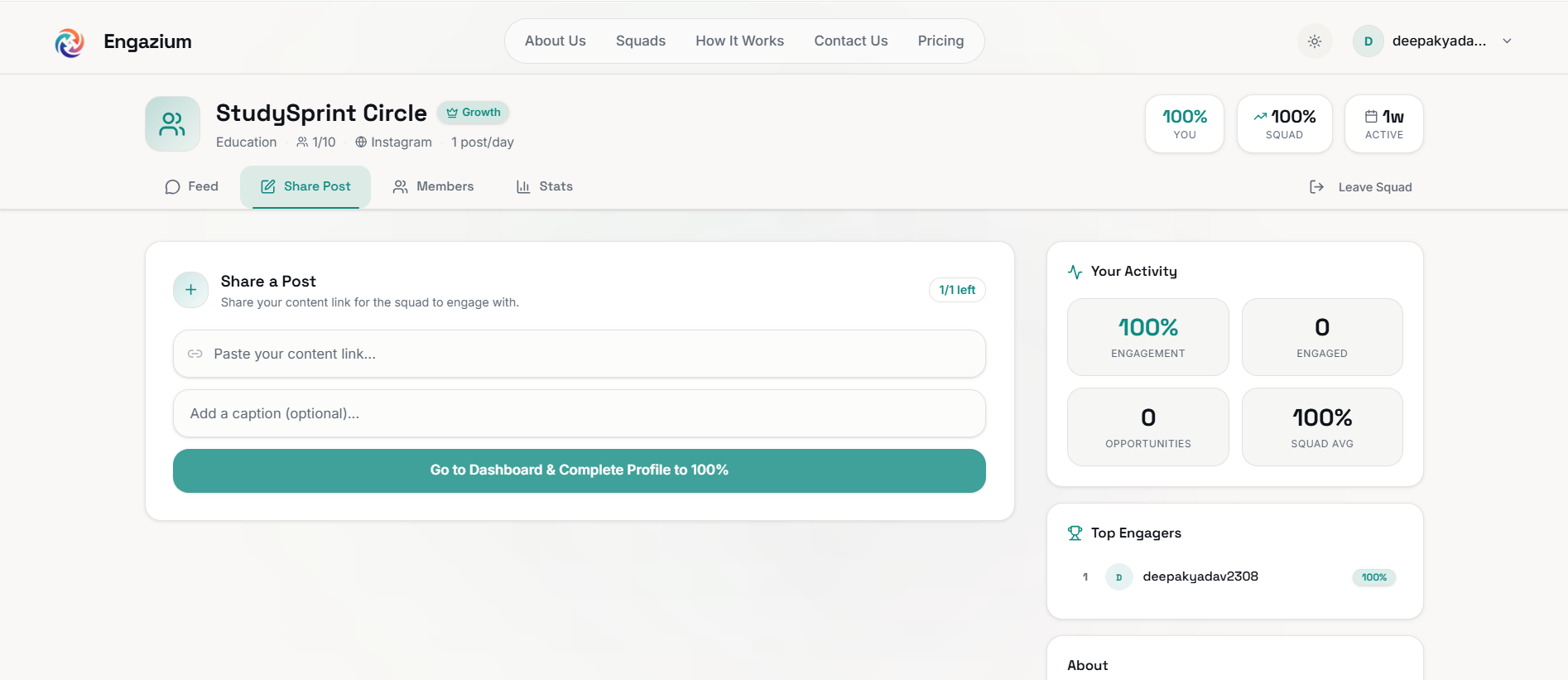This screenshot has height=680, width=1568.
Task: Click the 100% badge beside deepakyadav2308
Action: point(1374,577)
